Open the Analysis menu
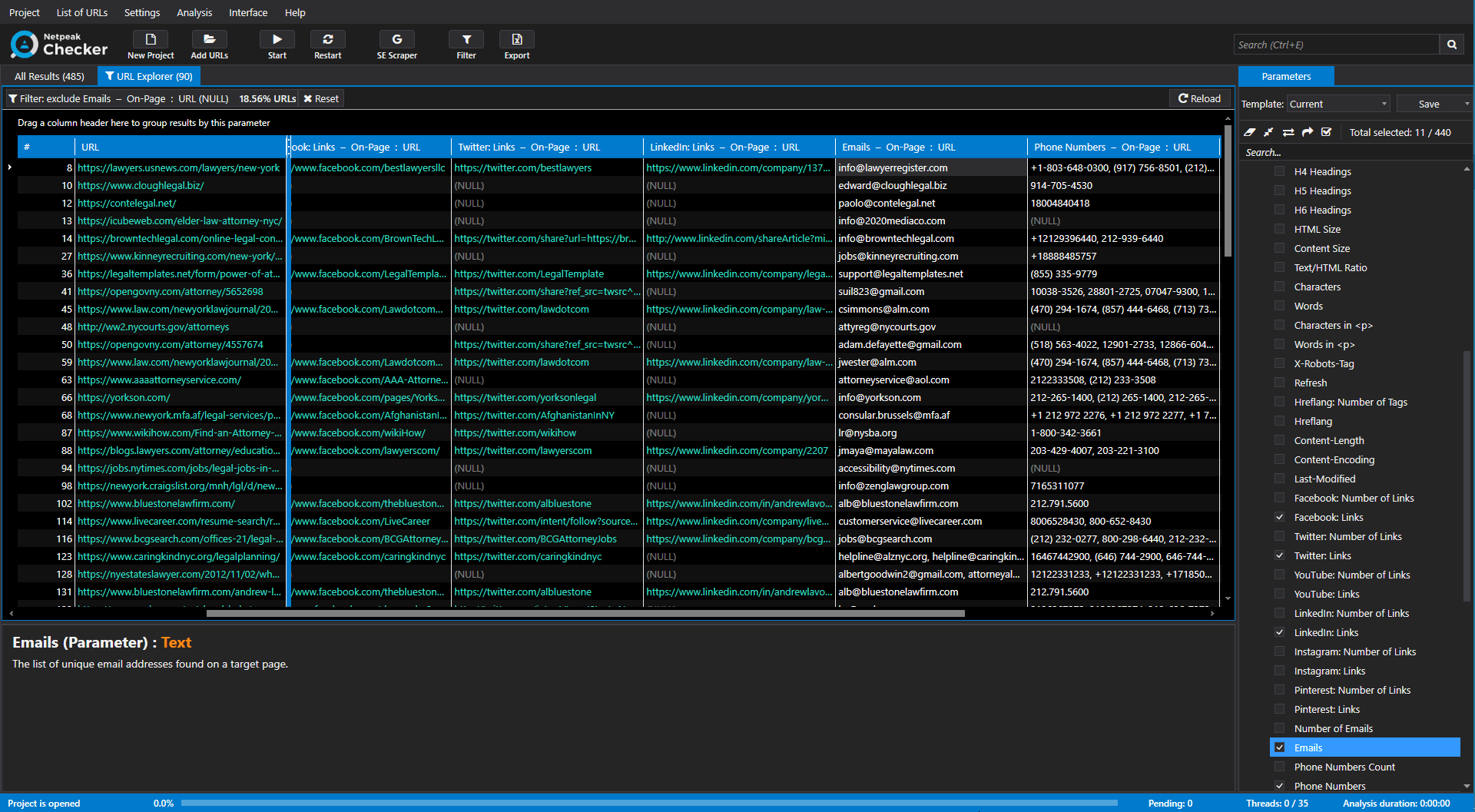 tap(194, 12)
